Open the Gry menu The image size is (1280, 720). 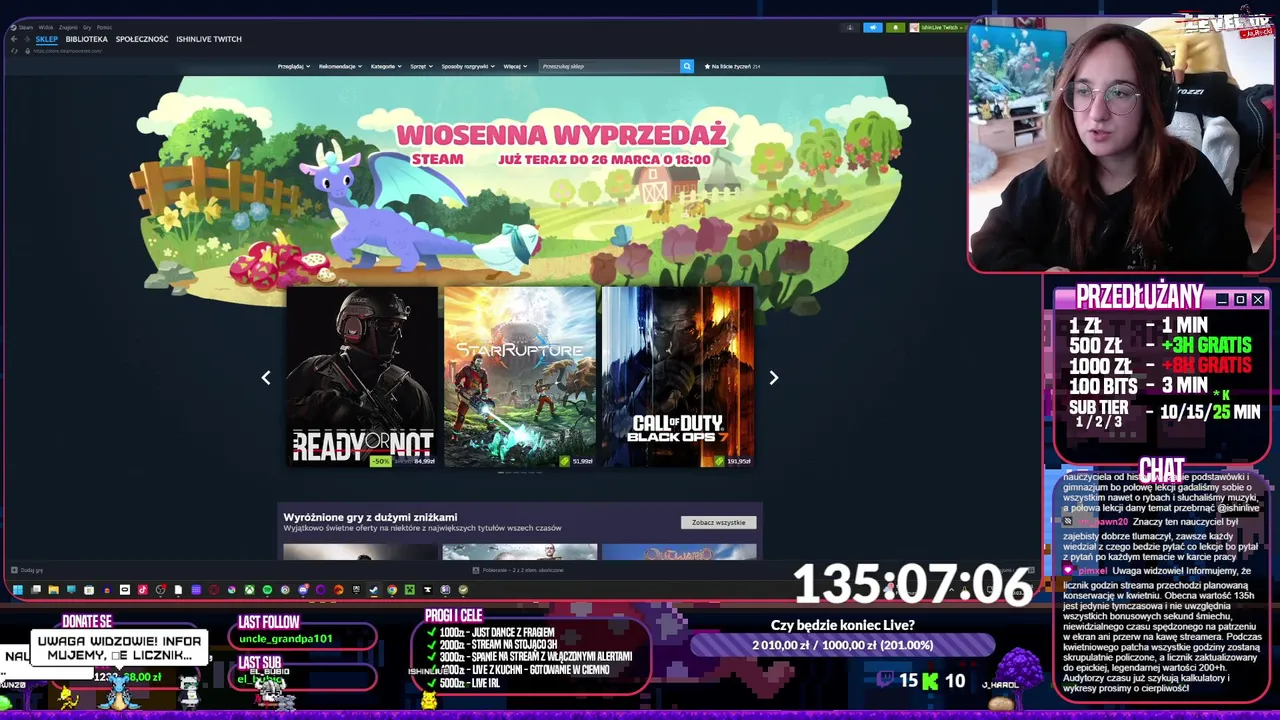(87, 28)
